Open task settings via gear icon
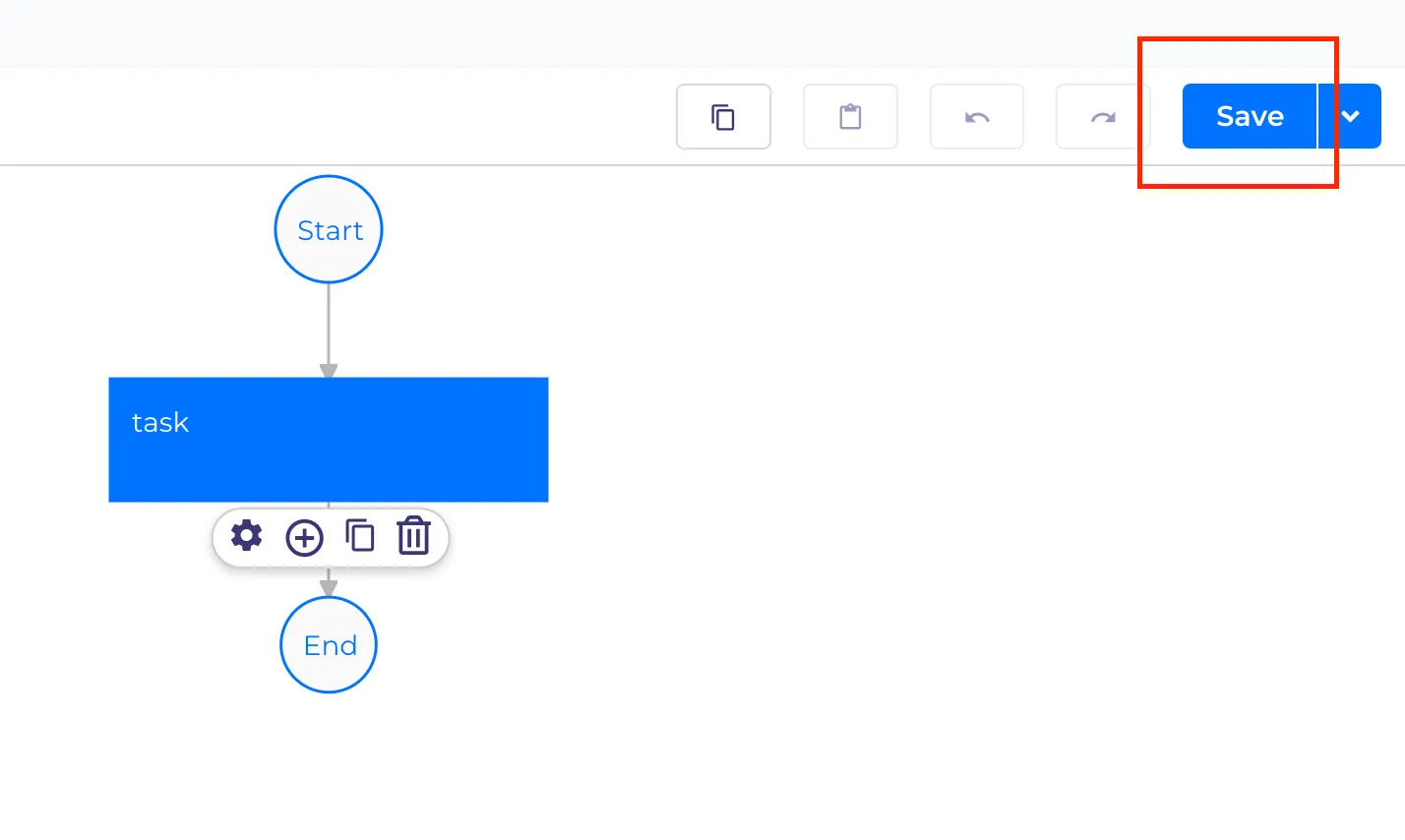The height and width of the screenshot is (840, 1405). (x=247, y=536)
